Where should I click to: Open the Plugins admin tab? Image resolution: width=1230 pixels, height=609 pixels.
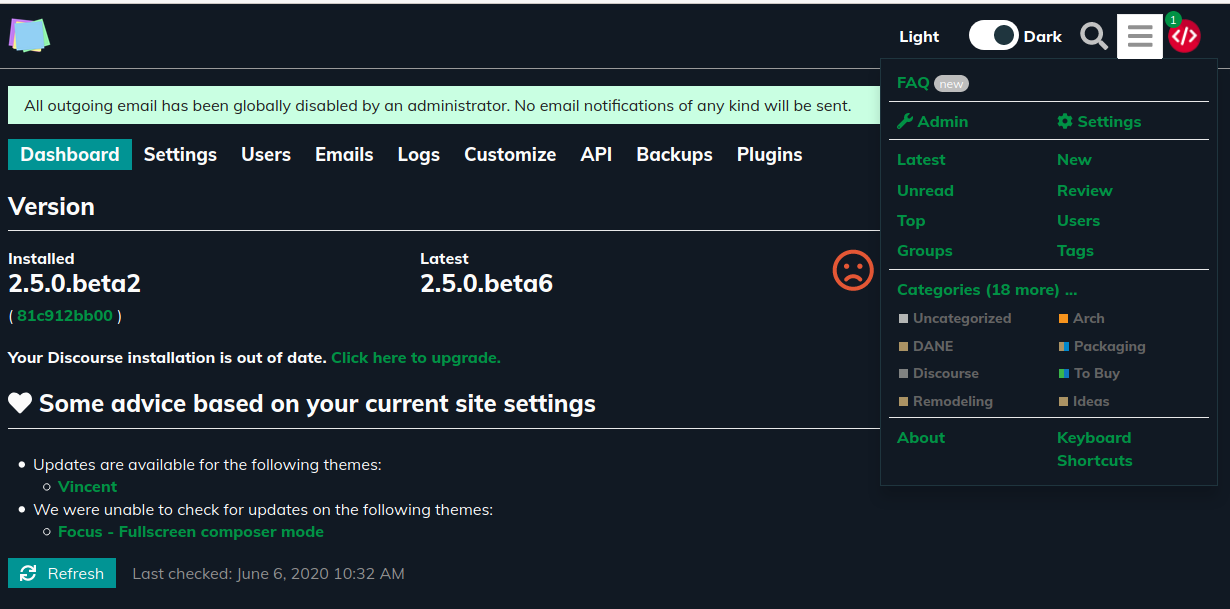point(769,155)
